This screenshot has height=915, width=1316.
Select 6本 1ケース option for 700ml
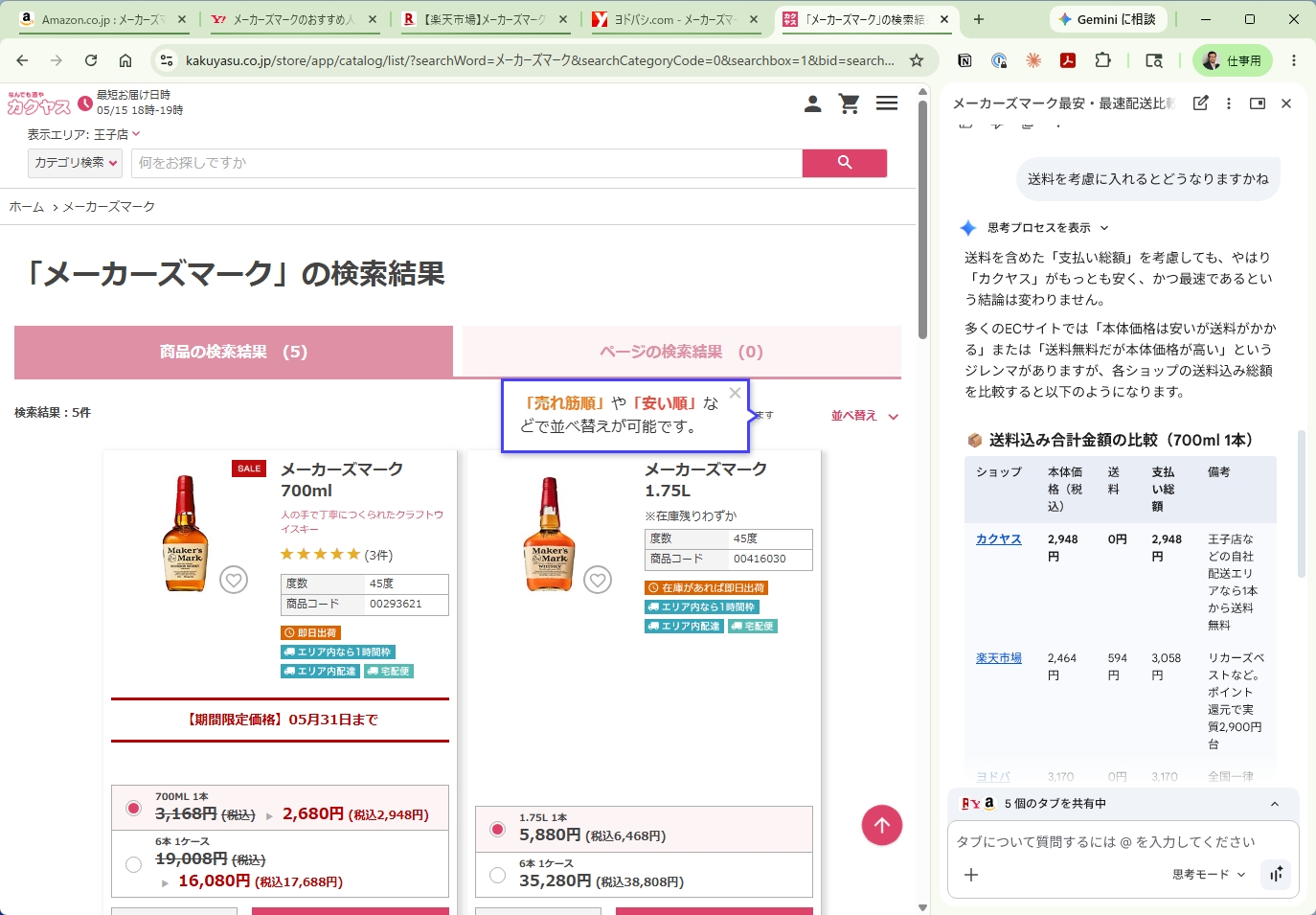click(x=133, y=864)
